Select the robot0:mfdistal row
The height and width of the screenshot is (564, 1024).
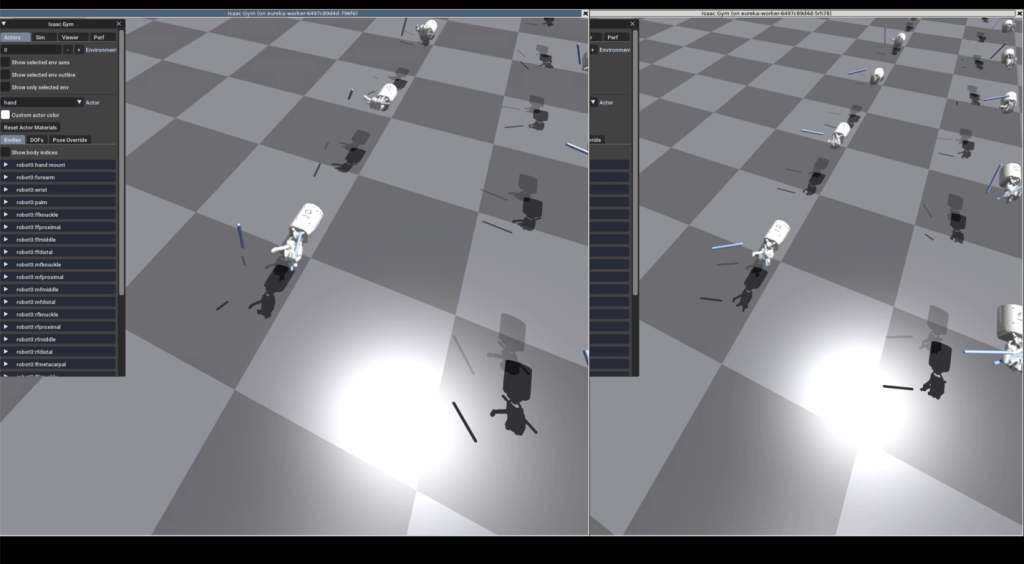(58, 302)
